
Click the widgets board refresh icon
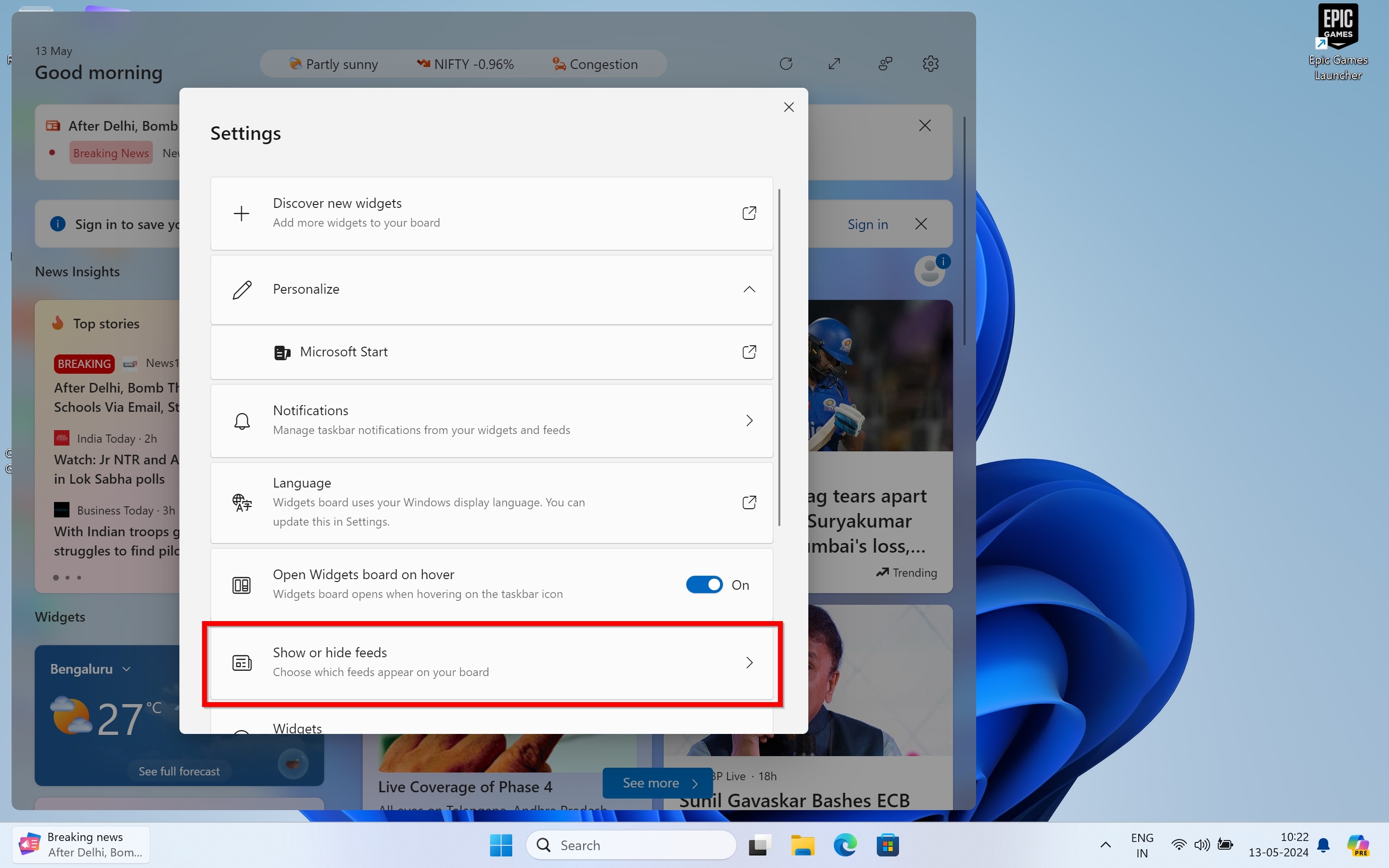tap(786, 64)
